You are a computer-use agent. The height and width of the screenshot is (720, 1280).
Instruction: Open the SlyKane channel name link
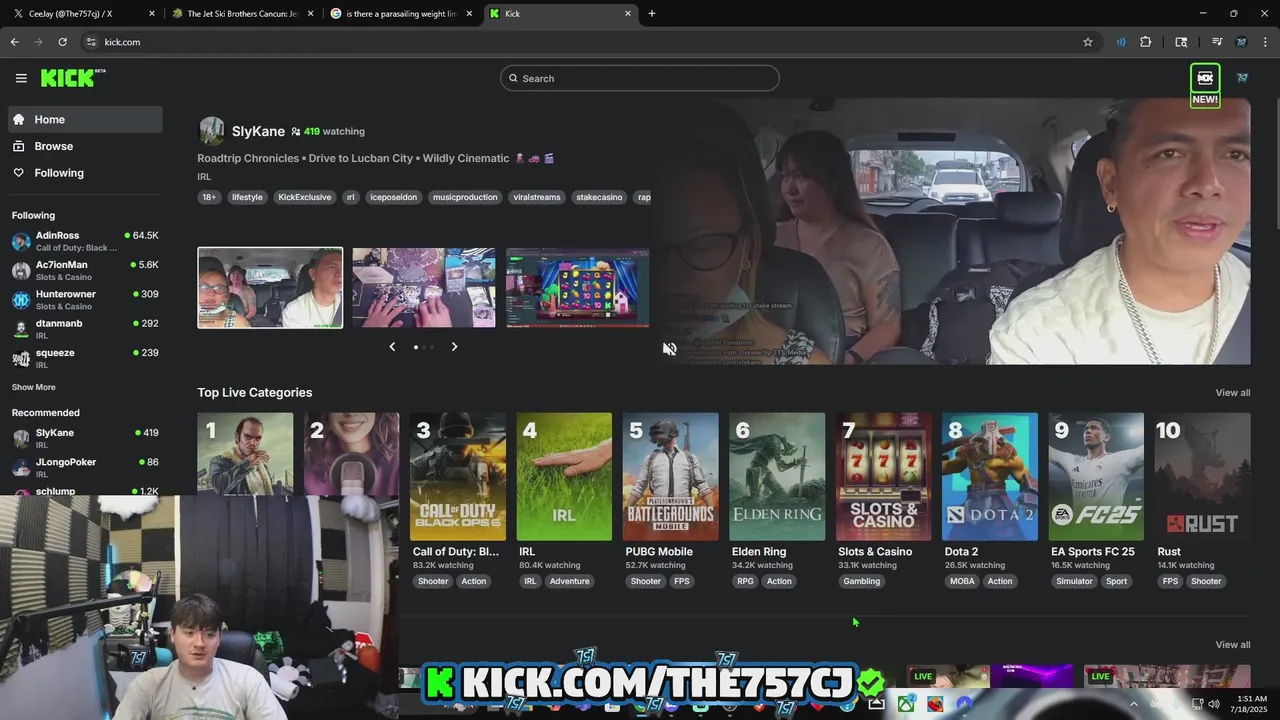258,131
